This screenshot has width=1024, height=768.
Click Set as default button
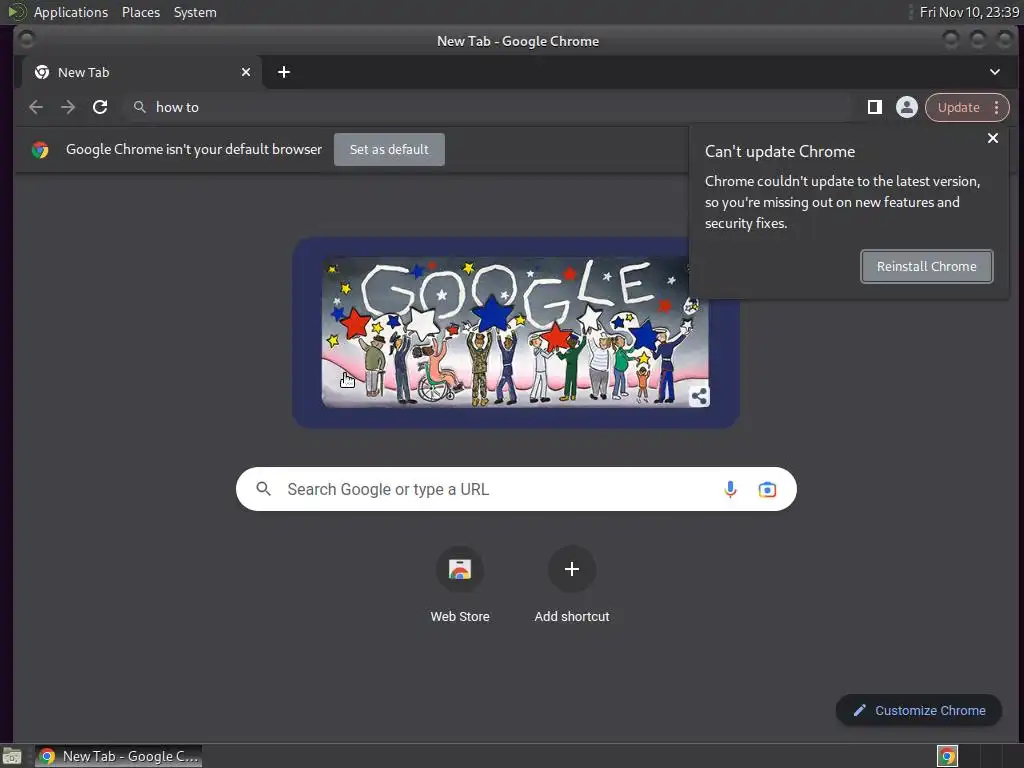(x=389, y=150)
